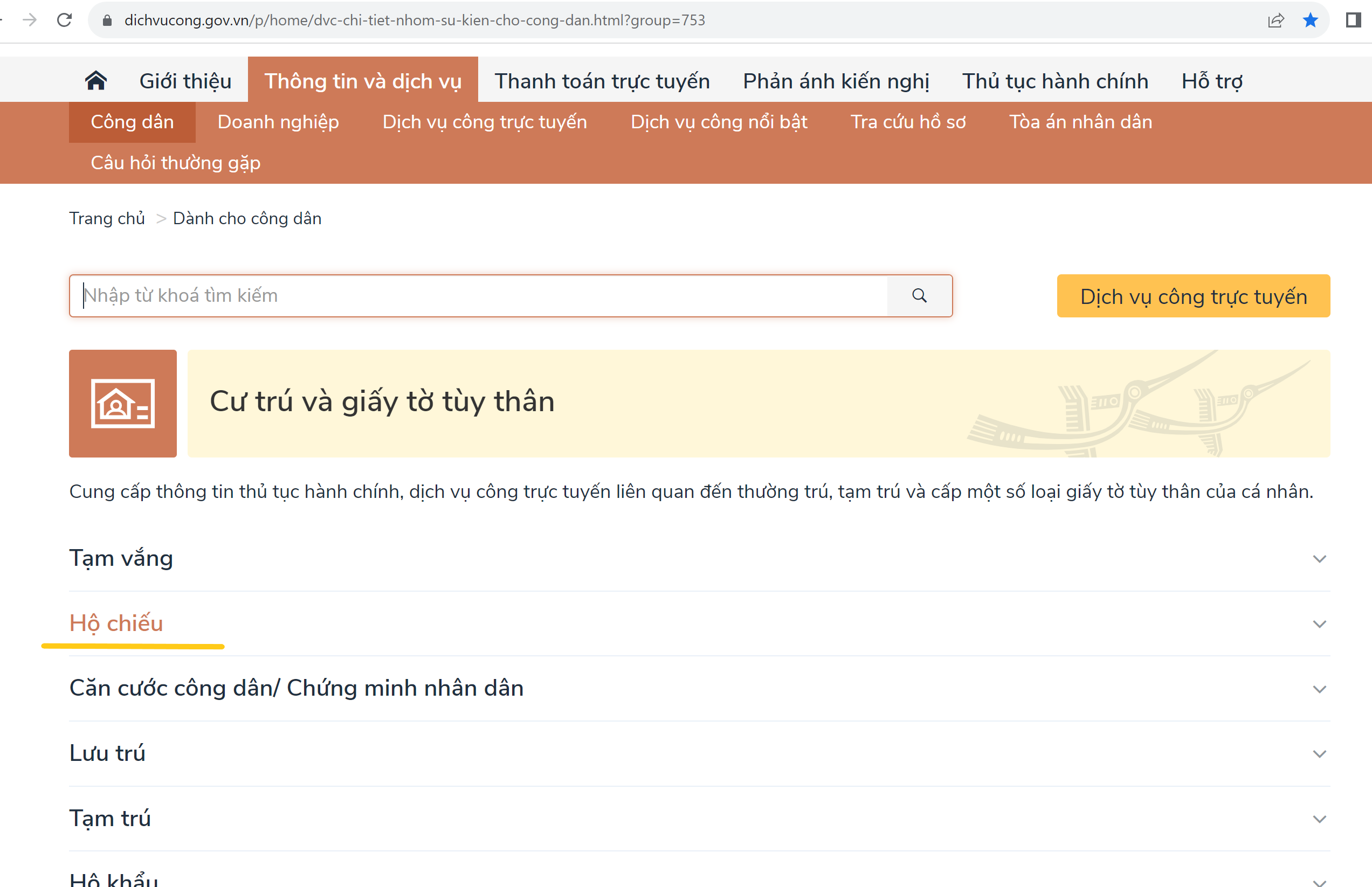Click the Câu hỏi thường gặp link

tap(175, 163)
